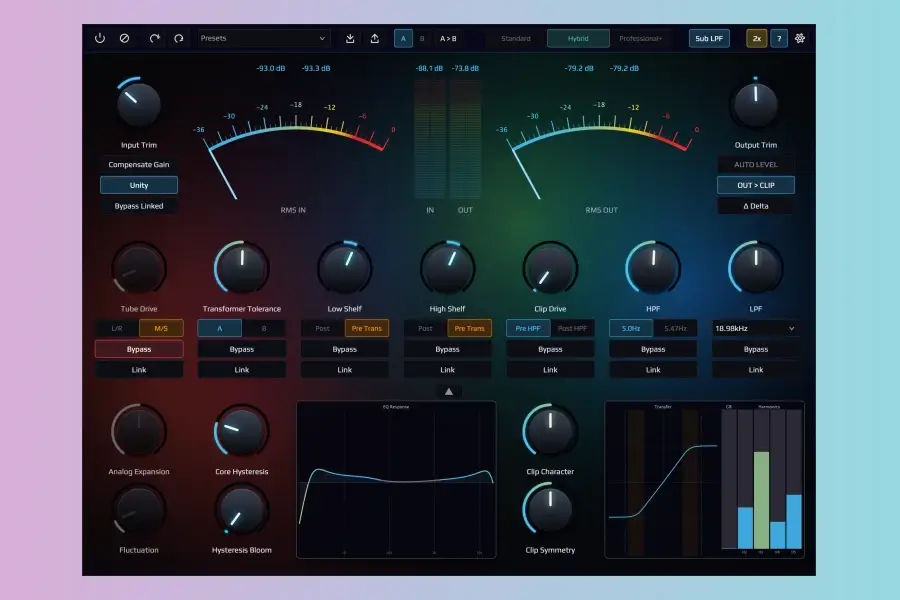Click the A>B copy control
900x600 pixels.
pyautogui.click(x=448, y=38)
